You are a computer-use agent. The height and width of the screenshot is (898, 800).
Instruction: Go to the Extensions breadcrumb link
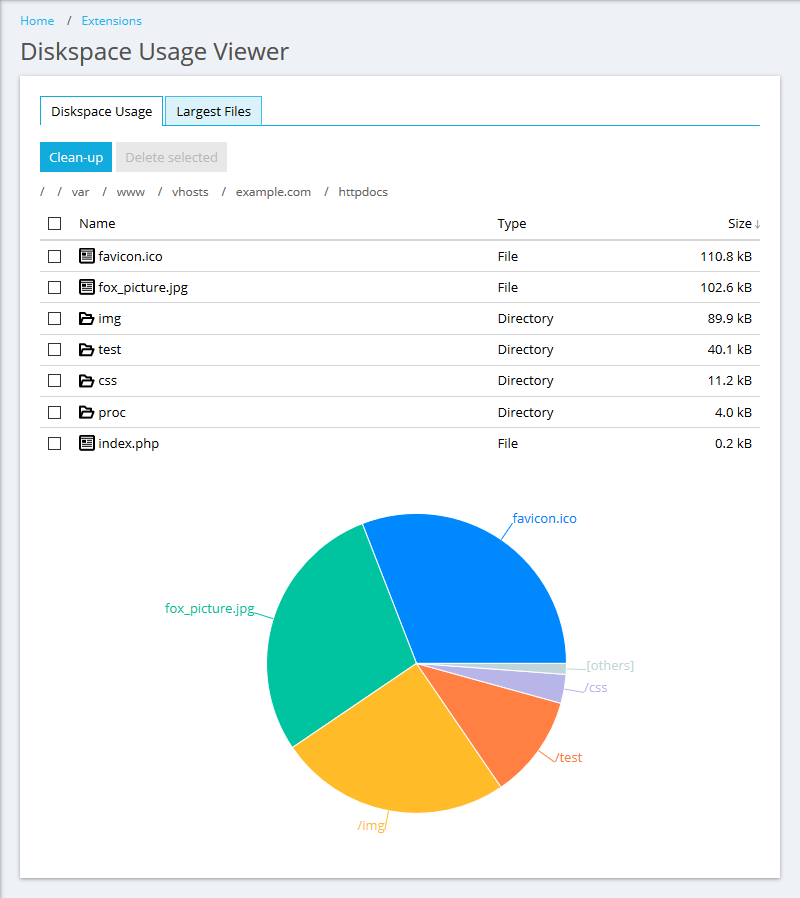point(111,21)
